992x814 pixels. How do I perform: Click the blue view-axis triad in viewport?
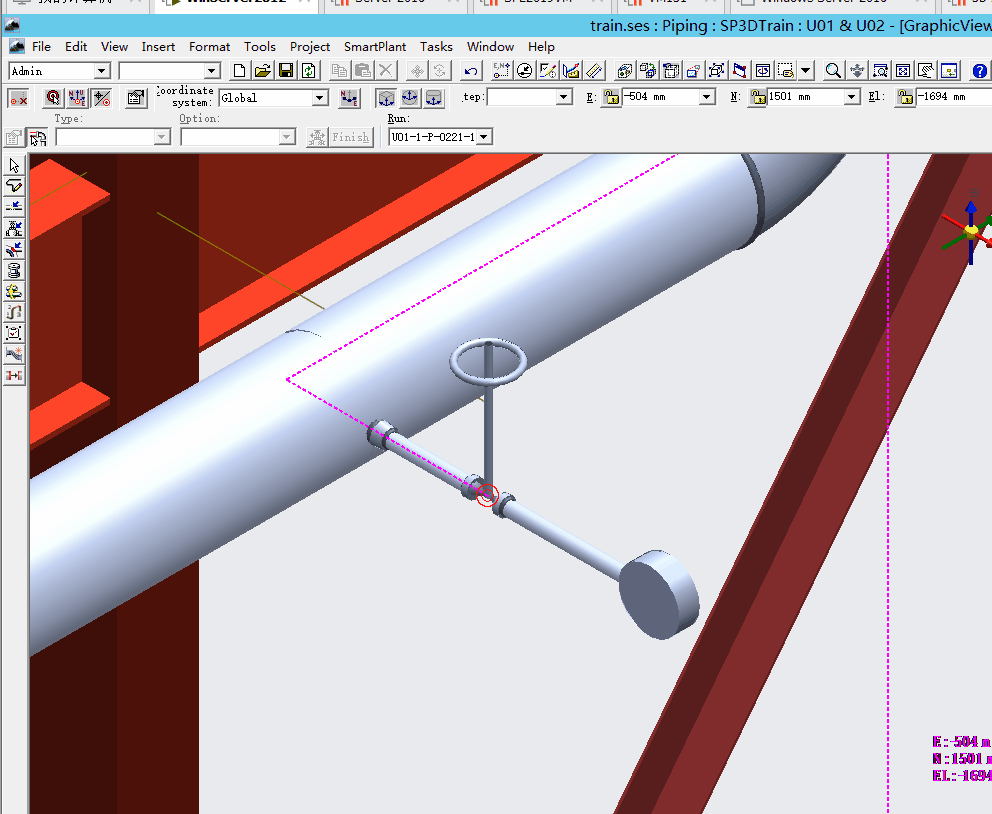click(971, 231)
